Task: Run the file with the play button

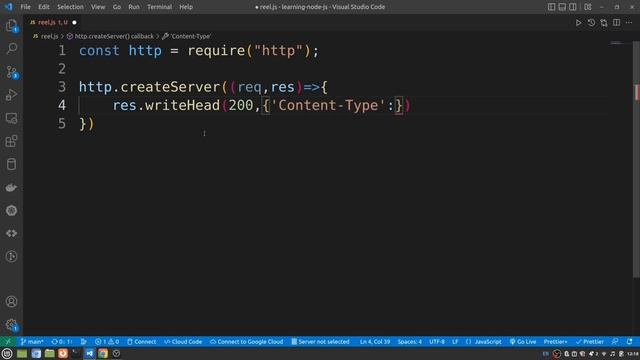Action: (578, 23)
